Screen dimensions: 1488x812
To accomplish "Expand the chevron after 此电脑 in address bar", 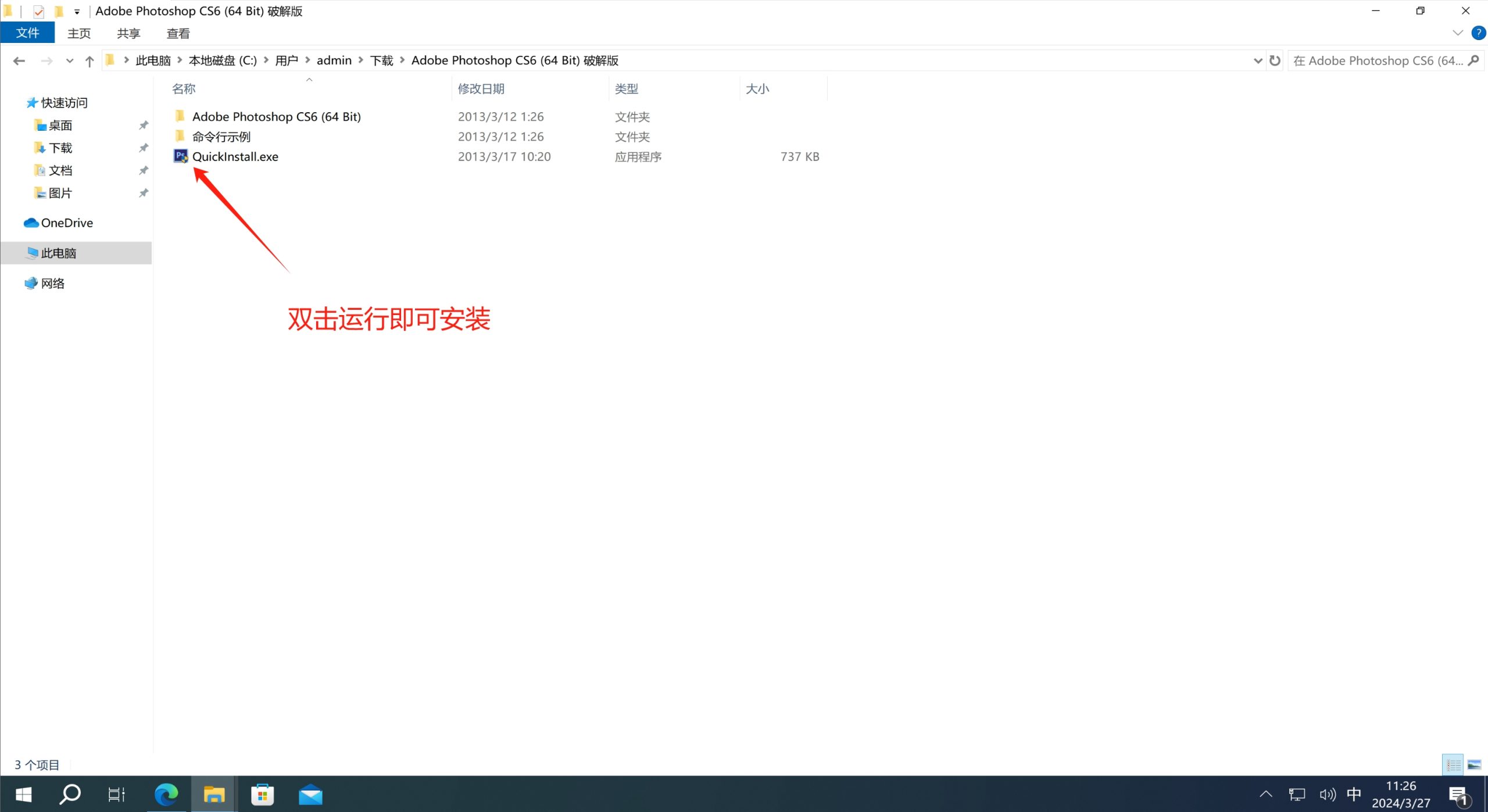I will click(179, 60).
